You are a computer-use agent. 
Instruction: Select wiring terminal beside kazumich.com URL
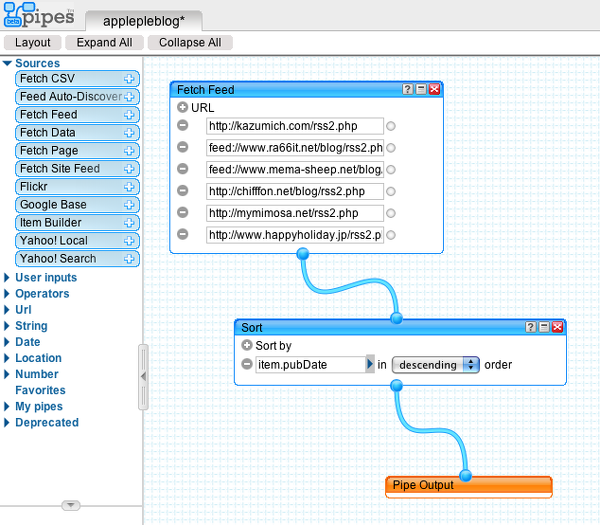click(391, 126)
